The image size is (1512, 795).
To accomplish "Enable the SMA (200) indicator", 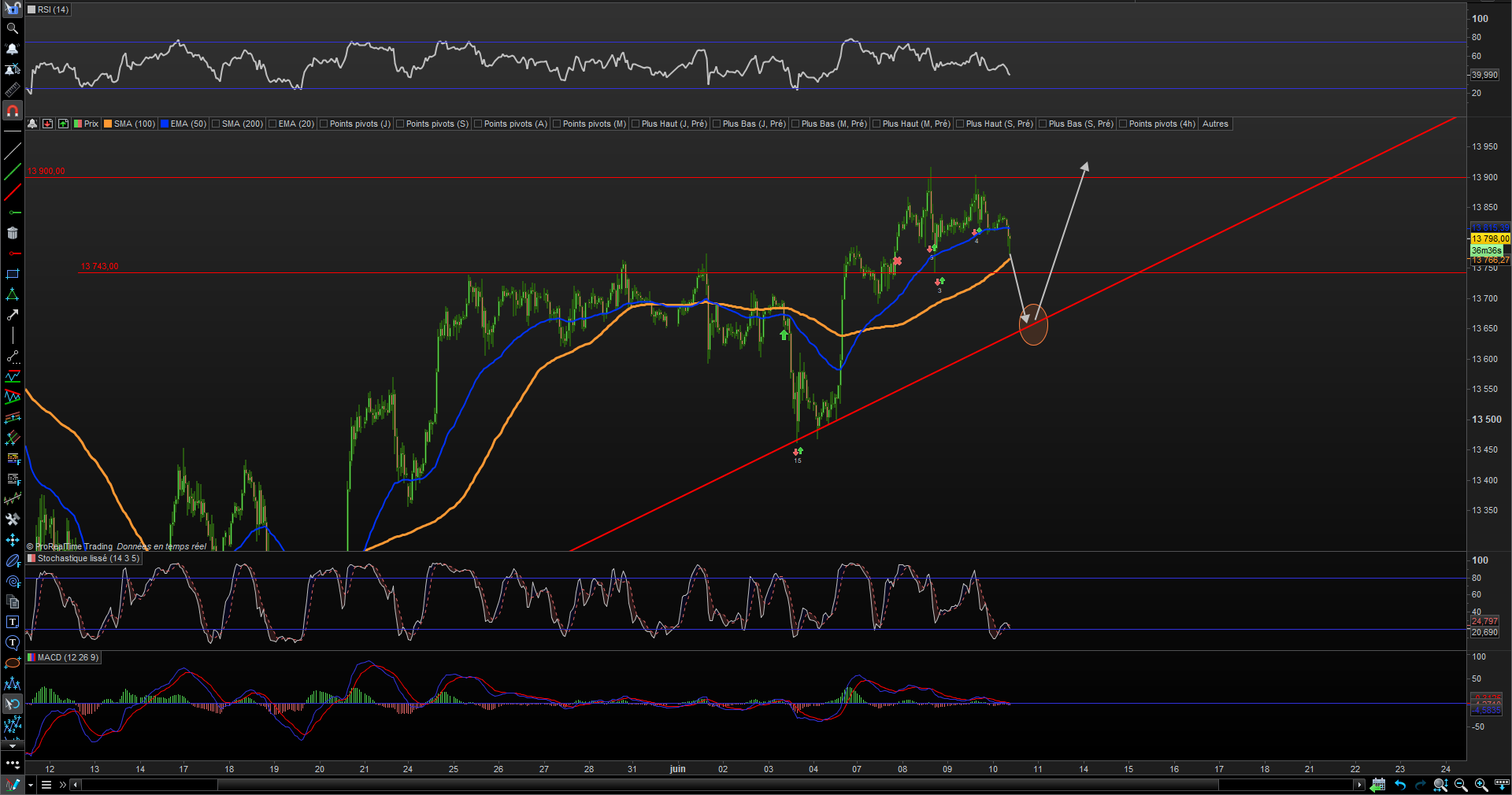I will pyautogui.click(x=216, y=124).
